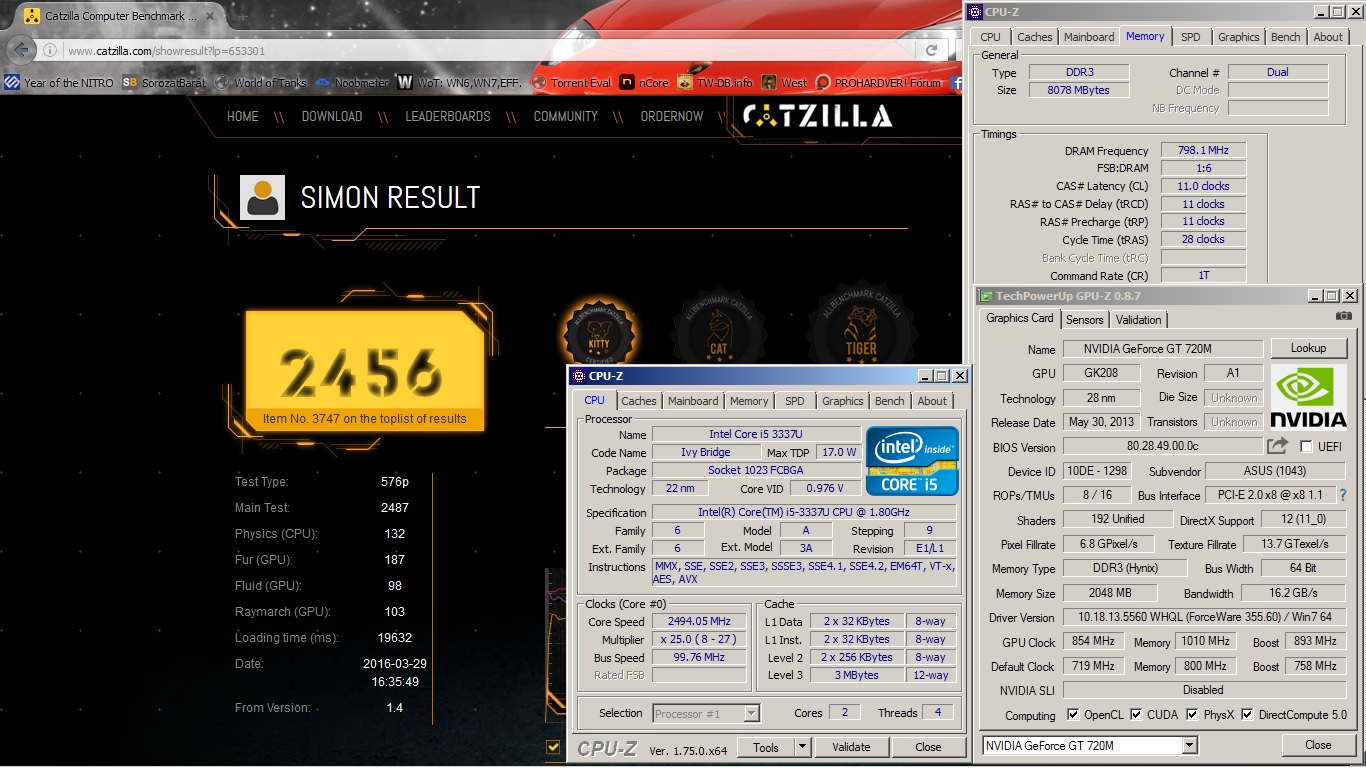Open the PROHARDVER! Fórum bookmark
The image size is (1366, 768).
point(879,83)
